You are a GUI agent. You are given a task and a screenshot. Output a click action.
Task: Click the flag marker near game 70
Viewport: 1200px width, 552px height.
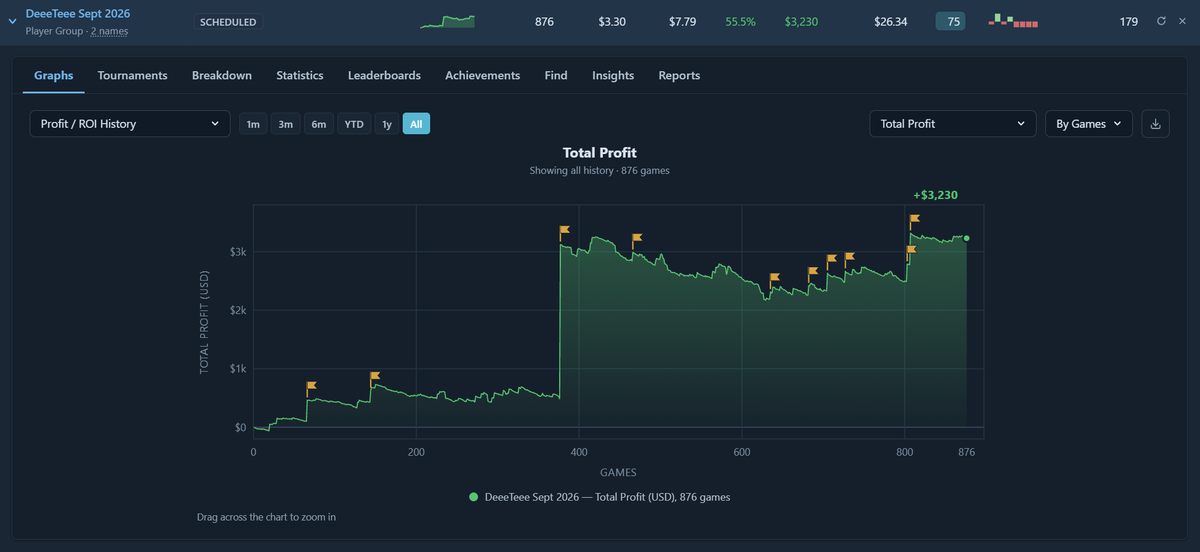point(311,385)
